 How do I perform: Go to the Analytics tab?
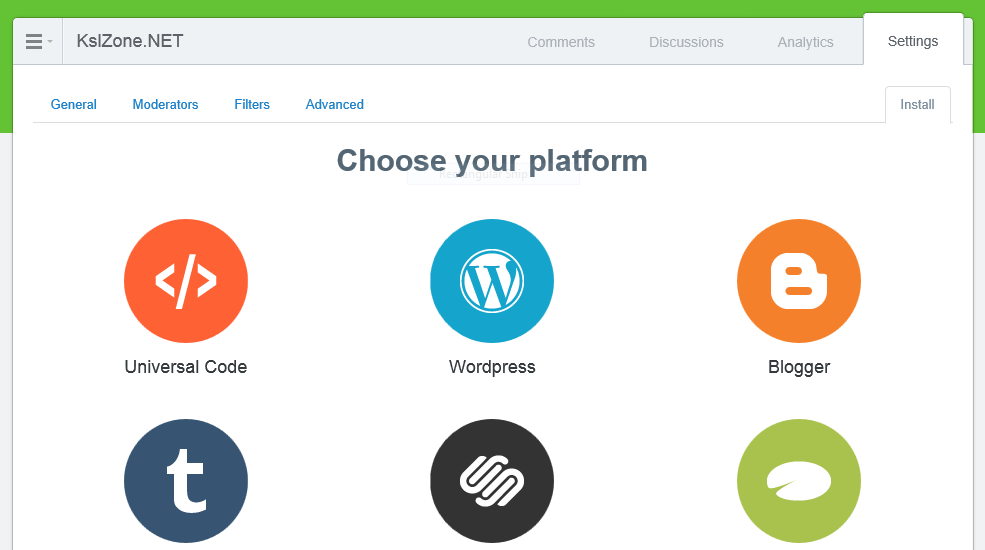tap(805, 42)
